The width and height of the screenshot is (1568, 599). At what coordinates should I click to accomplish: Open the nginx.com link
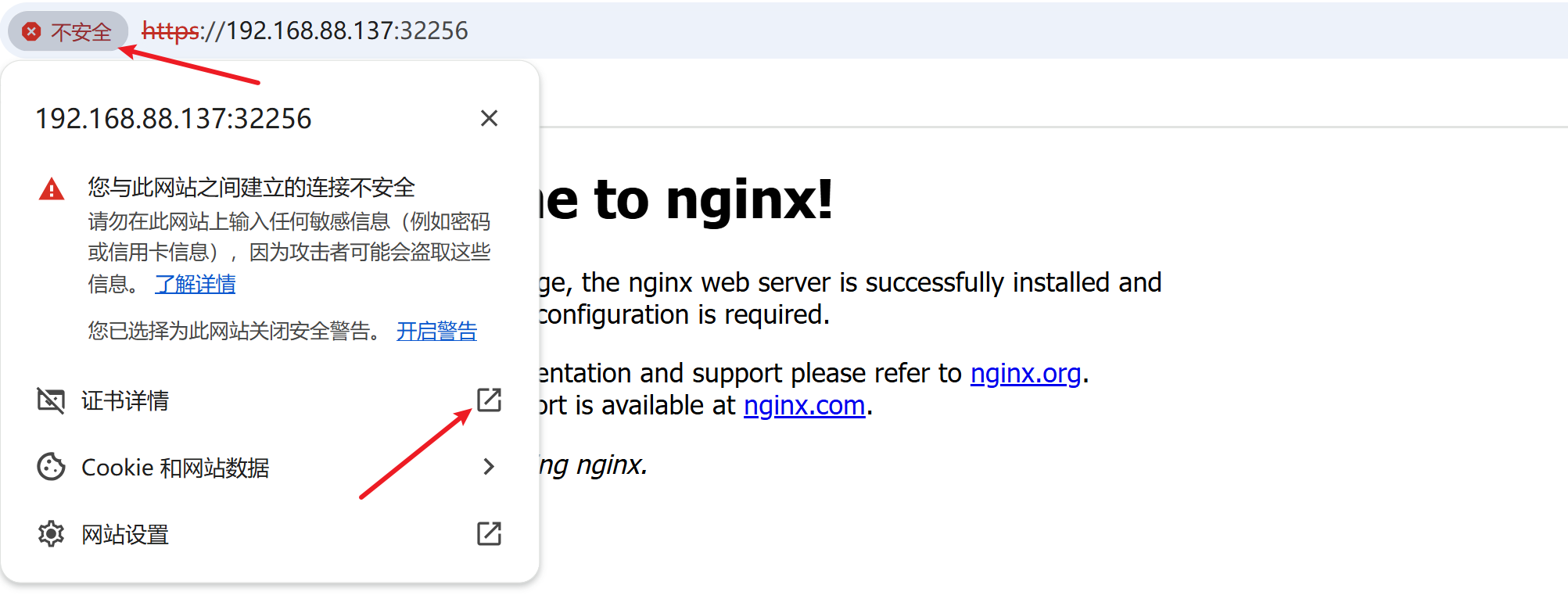click(805, 405)
